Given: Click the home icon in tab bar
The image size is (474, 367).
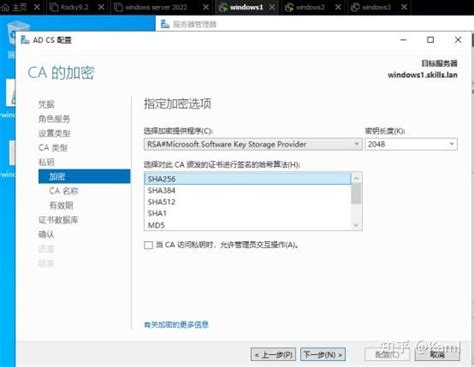Looking at the screenshot, I should [x=5, y=7].
